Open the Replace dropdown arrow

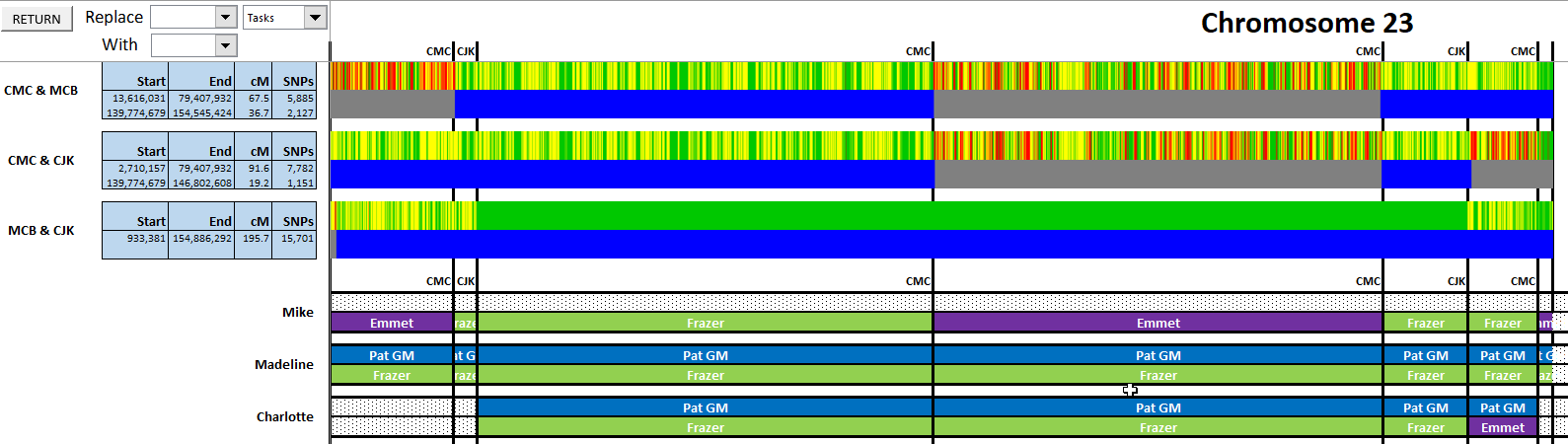[226, 18]
